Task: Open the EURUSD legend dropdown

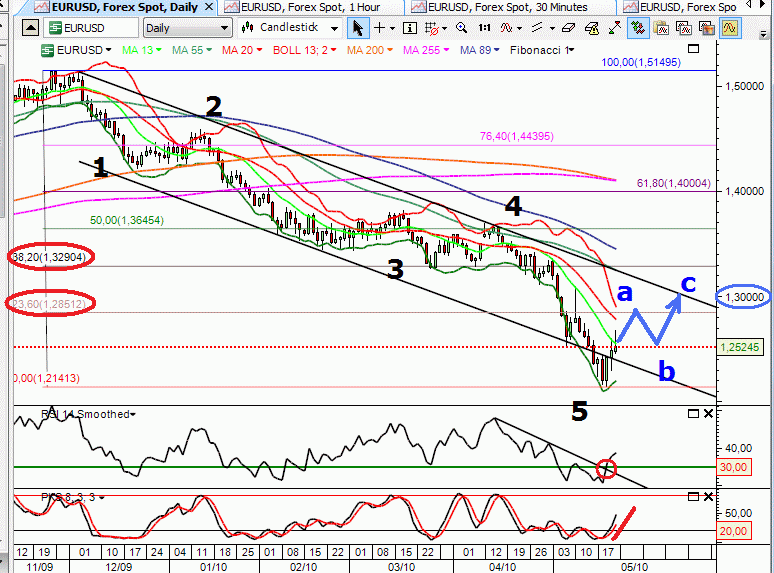Action: (x=109, y=50)
